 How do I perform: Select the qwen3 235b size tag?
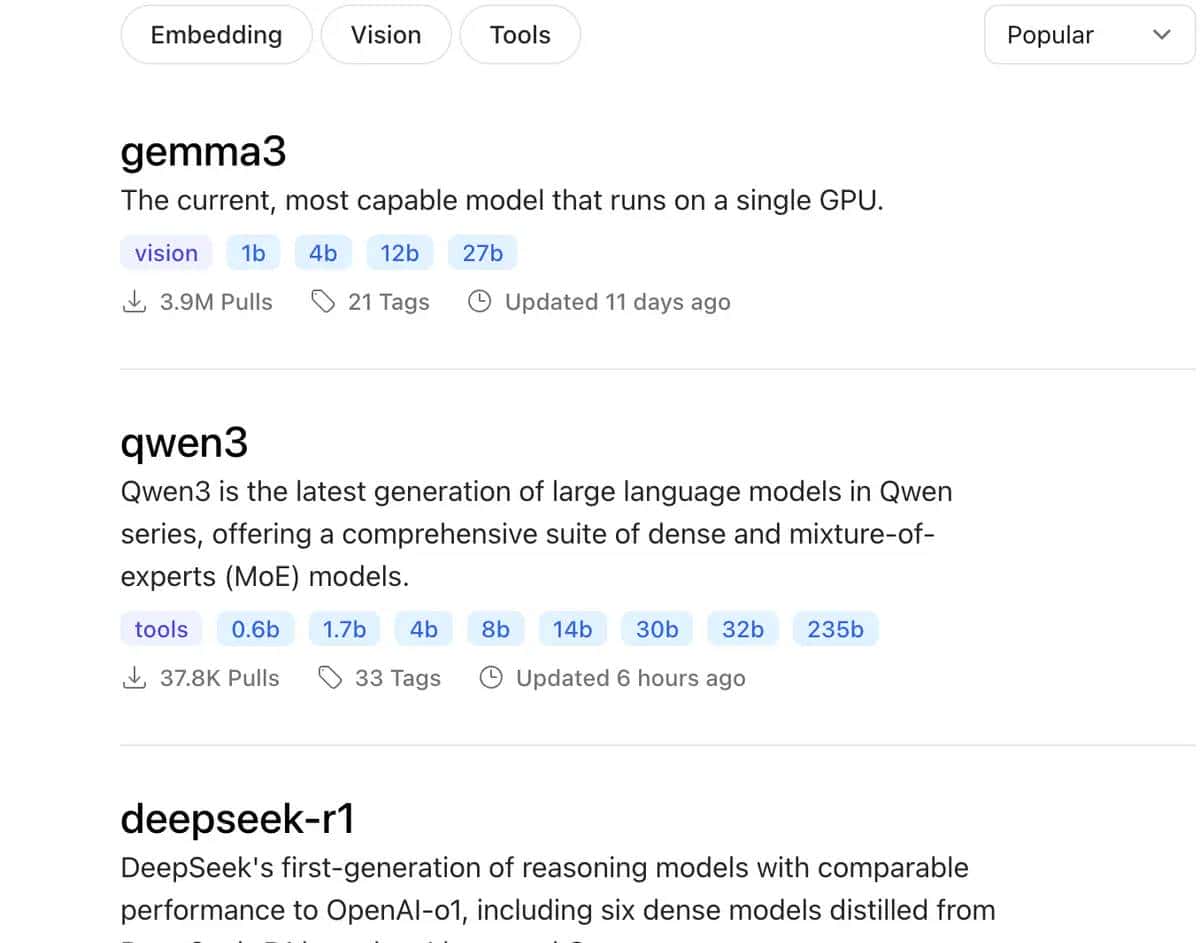tap(835, 629)
